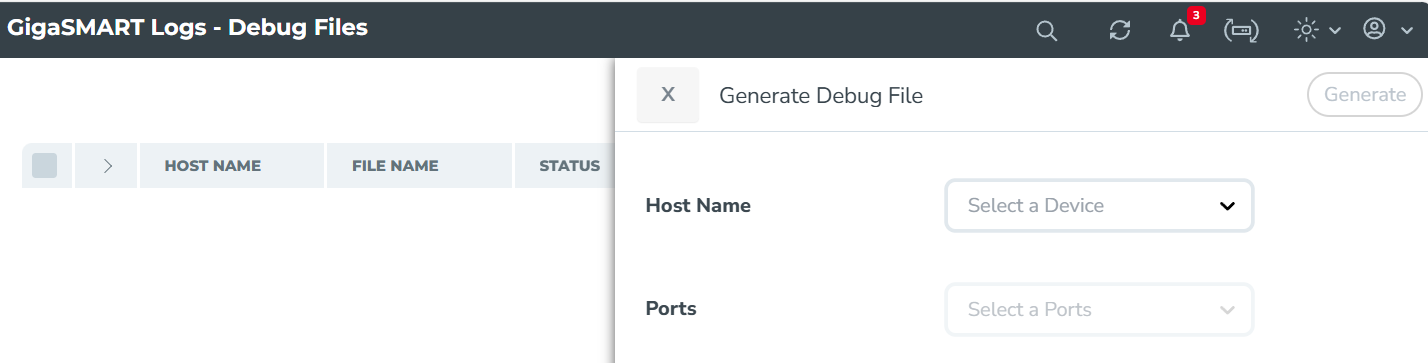Toggle the select-all checkbox in table header
This screenshot has width=1428, height=363.
coord(45,166)
